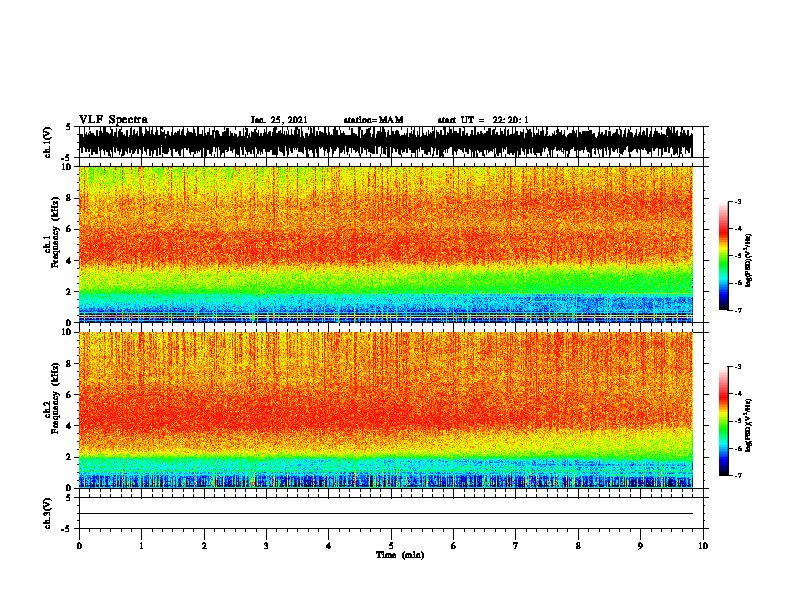
Task: Click time axis tick label "10"
Action: point(703,545)
